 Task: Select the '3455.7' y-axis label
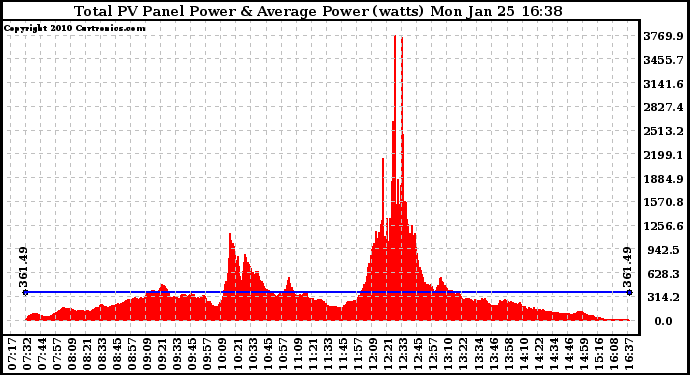pos(663,60)
